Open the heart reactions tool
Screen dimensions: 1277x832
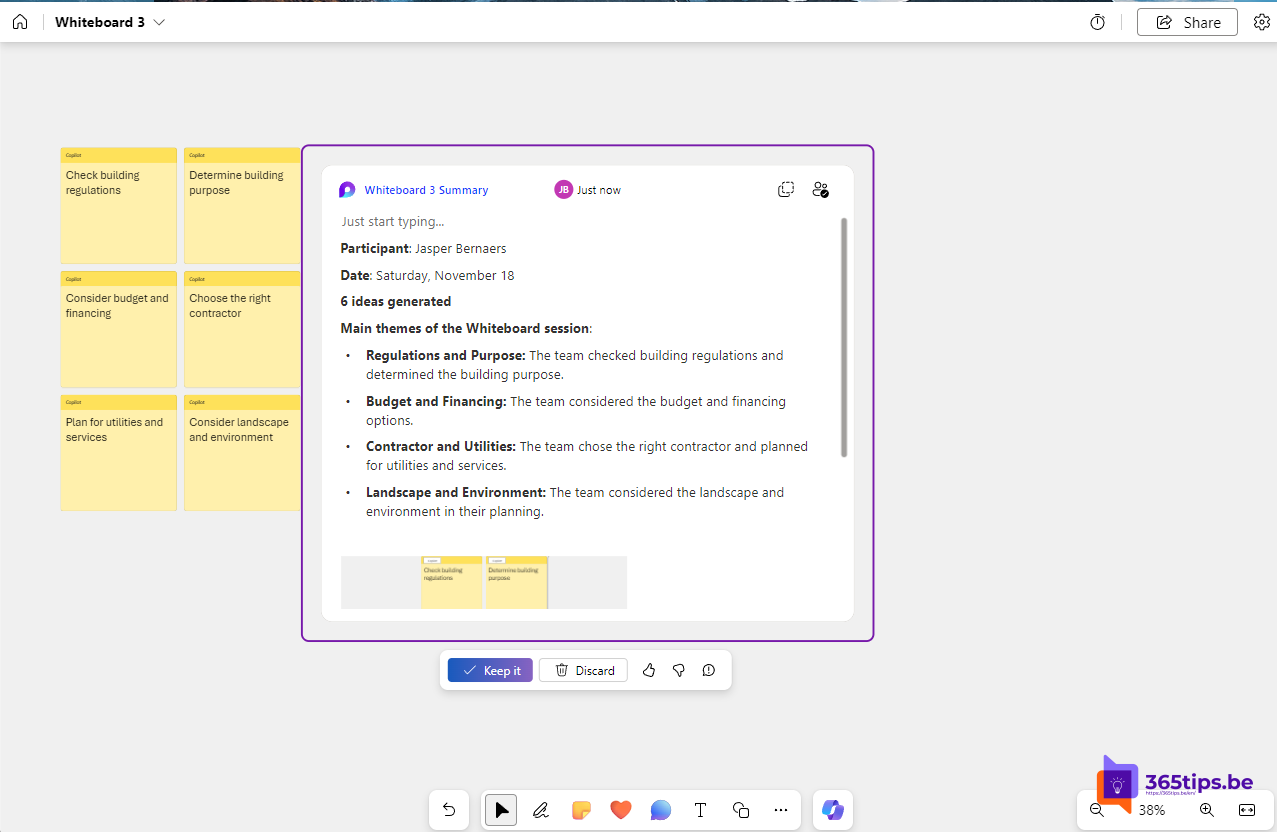[x=621, y=810]
